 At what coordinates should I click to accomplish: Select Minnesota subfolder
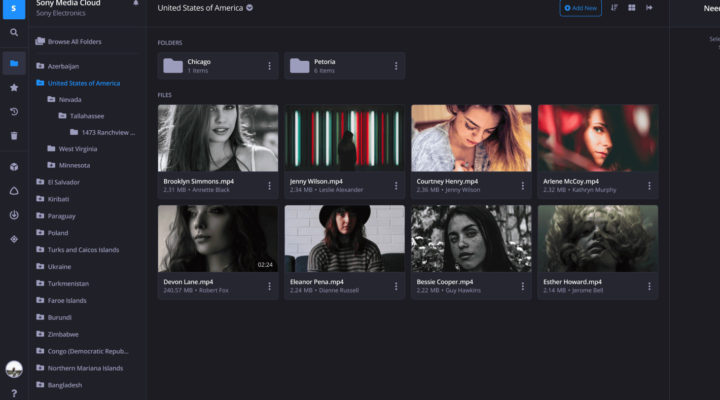point(69,165)
